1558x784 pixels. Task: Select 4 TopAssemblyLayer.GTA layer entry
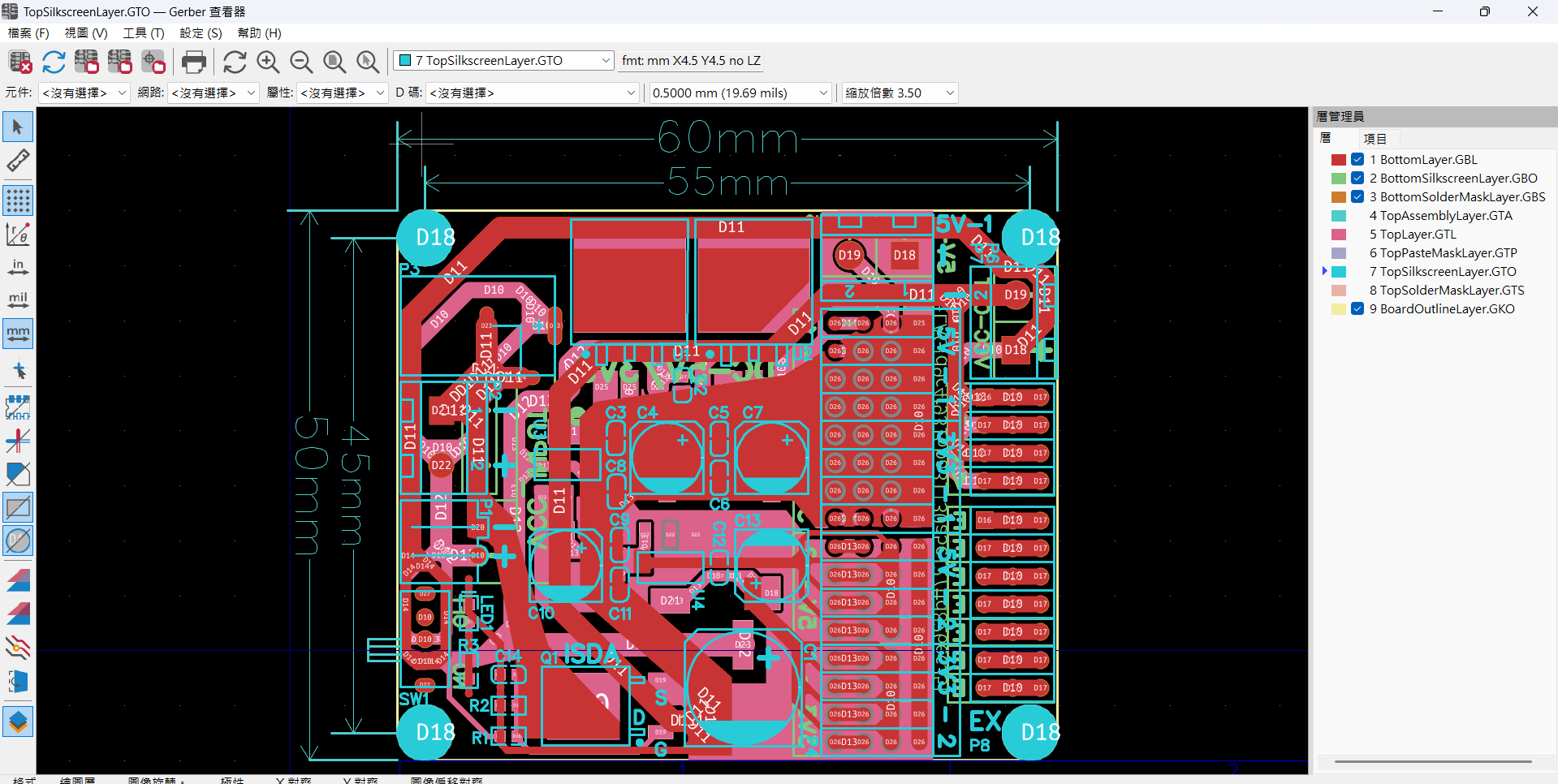(x=1440, y=216)
